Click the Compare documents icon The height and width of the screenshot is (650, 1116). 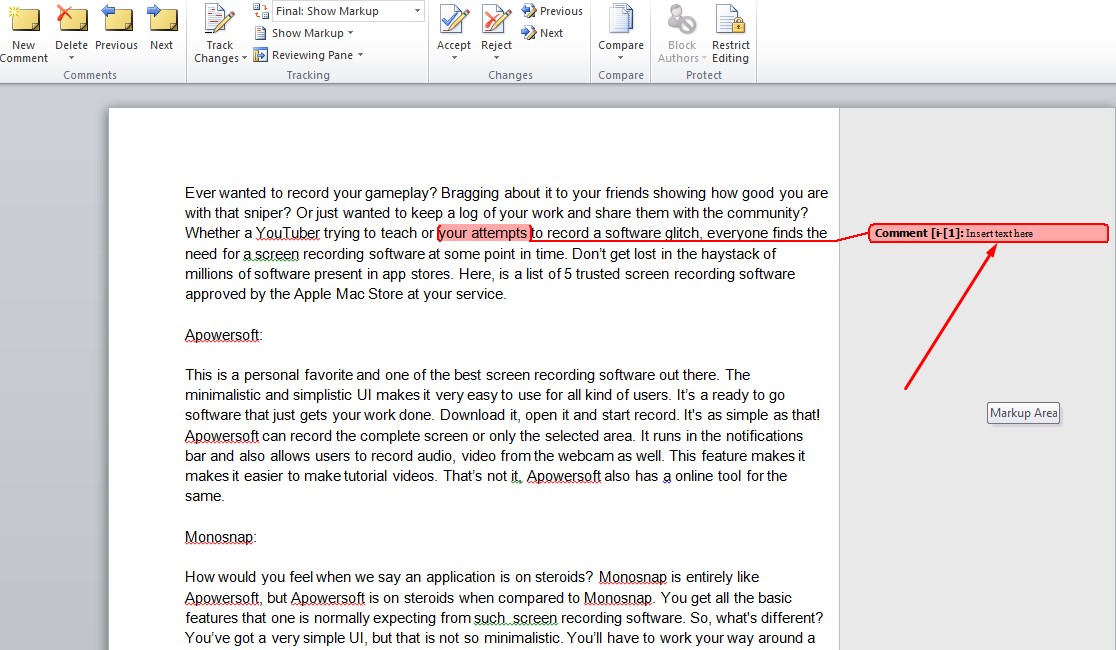[x=621, y=19]
